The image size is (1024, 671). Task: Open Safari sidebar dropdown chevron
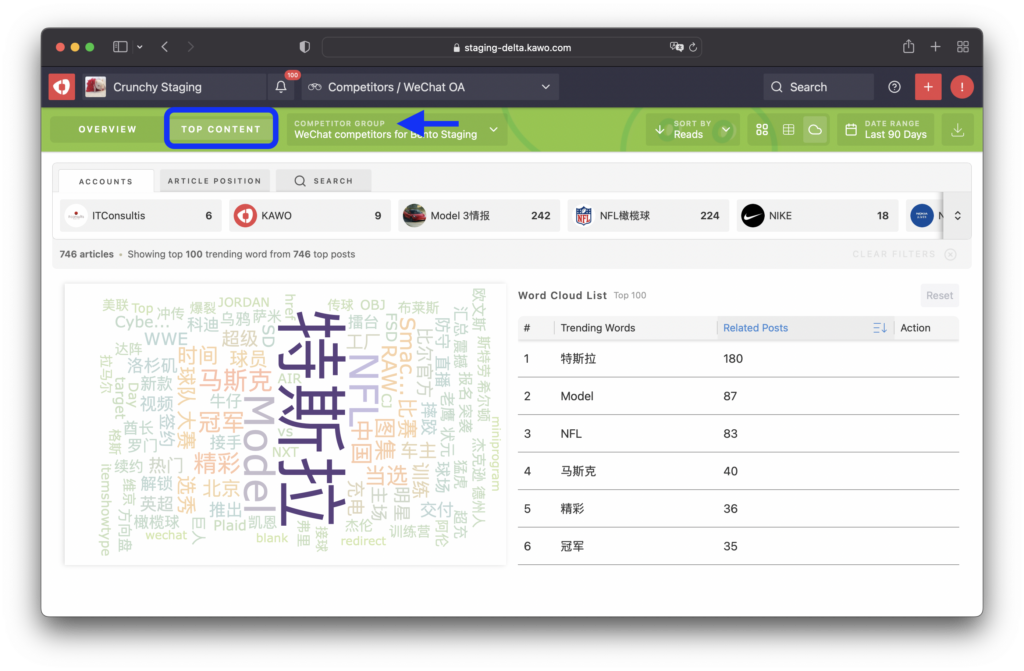[x=140, y=47]
